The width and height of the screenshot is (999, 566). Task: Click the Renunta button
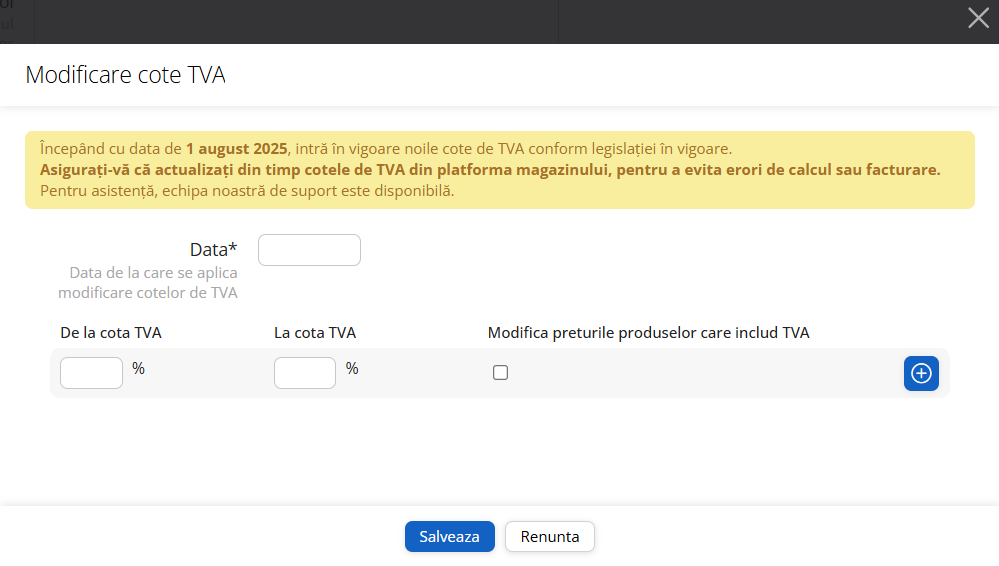pos(550,537)
